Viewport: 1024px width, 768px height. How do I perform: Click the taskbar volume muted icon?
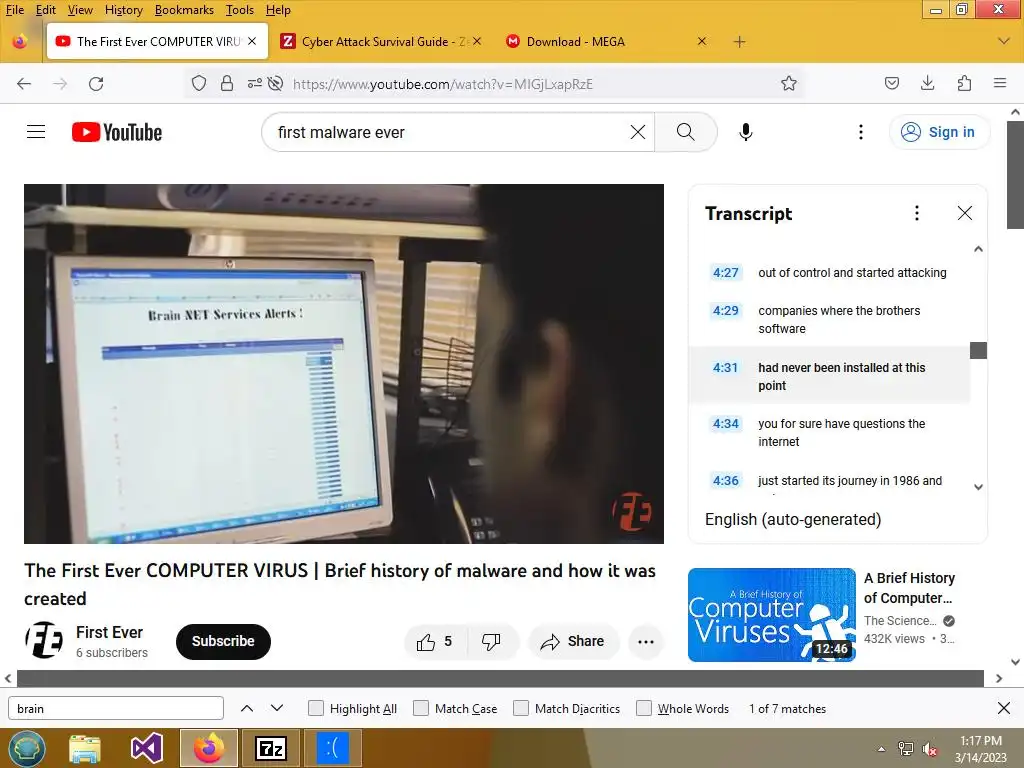(930, 749)
